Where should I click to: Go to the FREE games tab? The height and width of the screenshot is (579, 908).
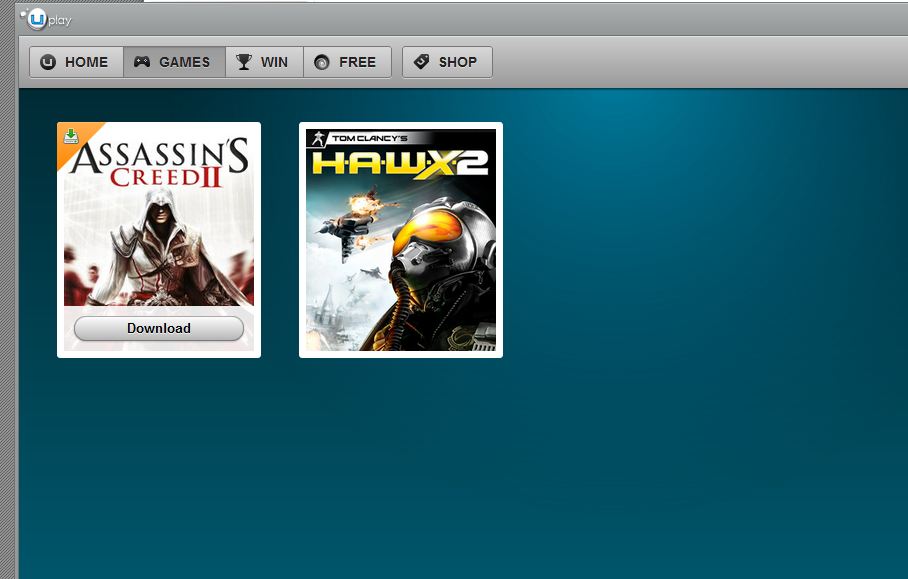click(x=347, y=62)
